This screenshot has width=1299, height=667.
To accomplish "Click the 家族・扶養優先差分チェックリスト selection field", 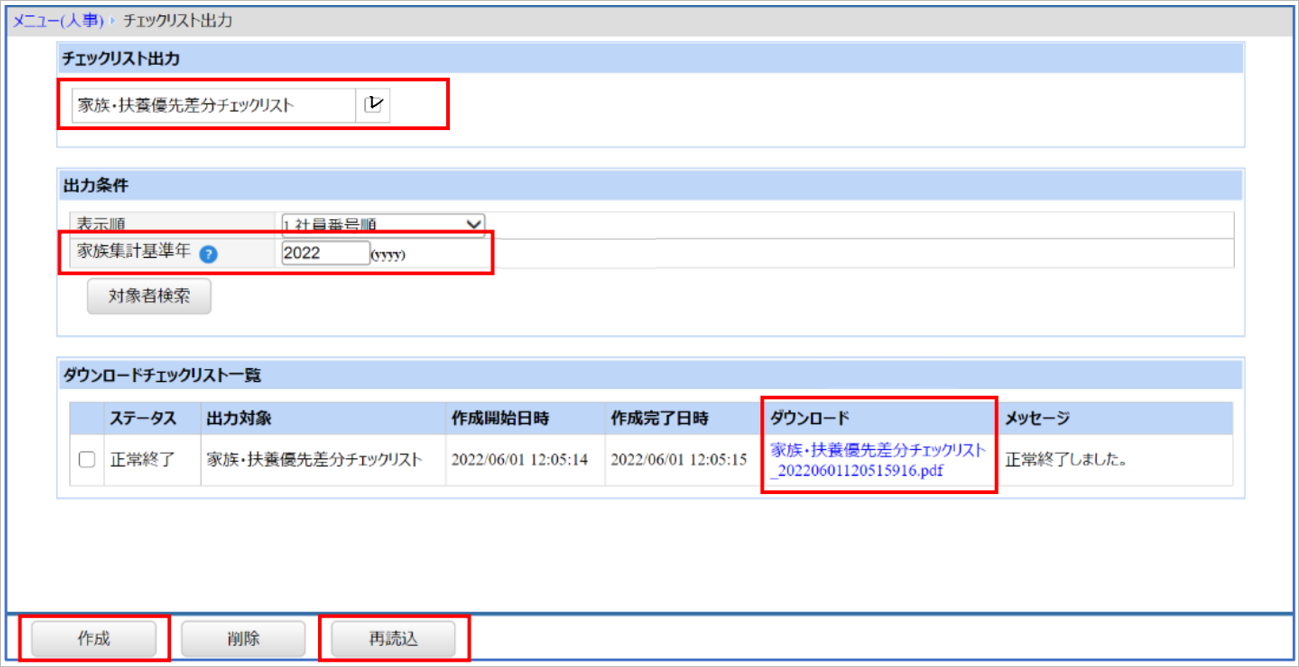I will [213, 104].
